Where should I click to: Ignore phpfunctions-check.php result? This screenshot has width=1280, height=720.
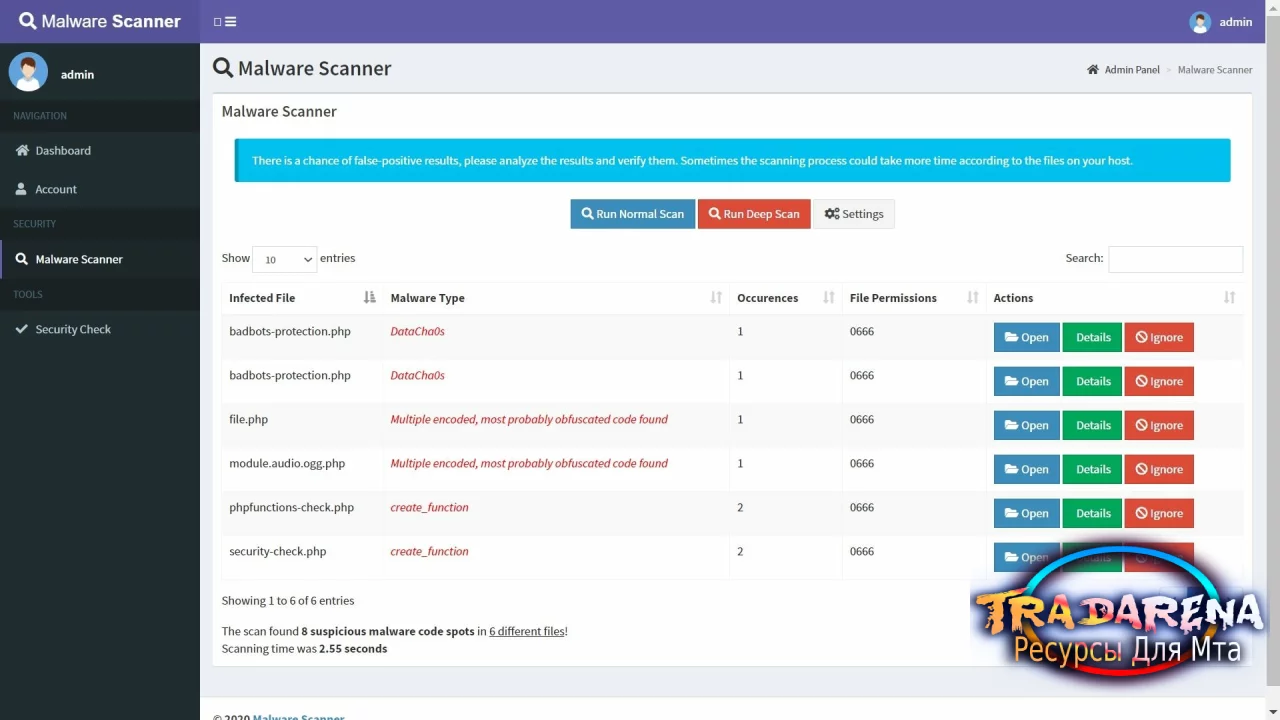click(x=1159, y=513)
